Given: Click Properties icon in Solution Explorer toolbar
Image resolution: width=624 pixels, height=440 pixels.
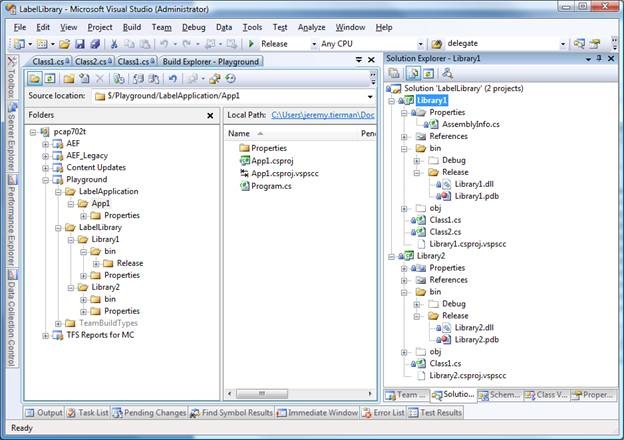Looking at the screenshot, I should coord(394,73).
